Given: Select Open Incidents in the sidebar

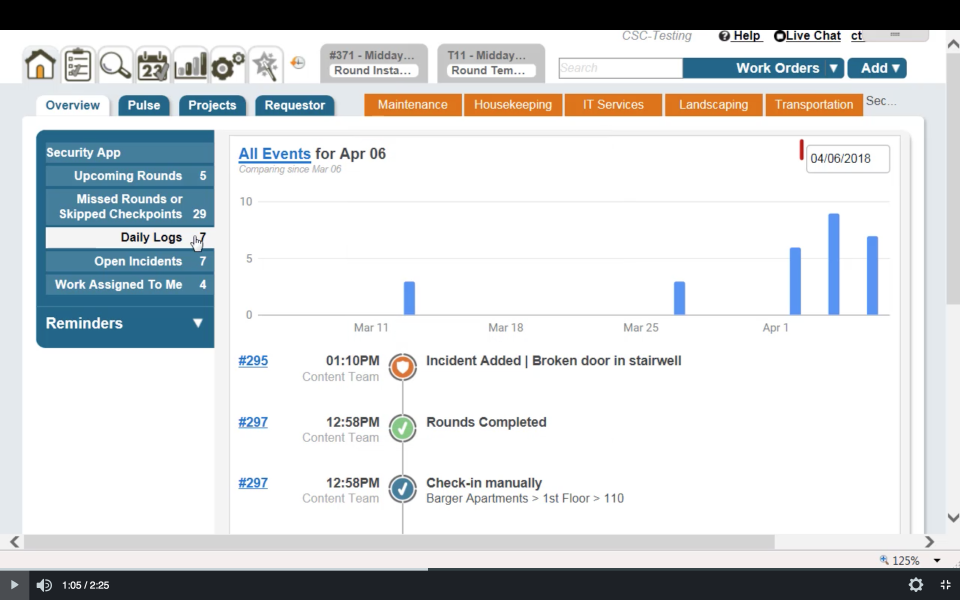Looking at the screenshot, I should click(x=130, y=261).
